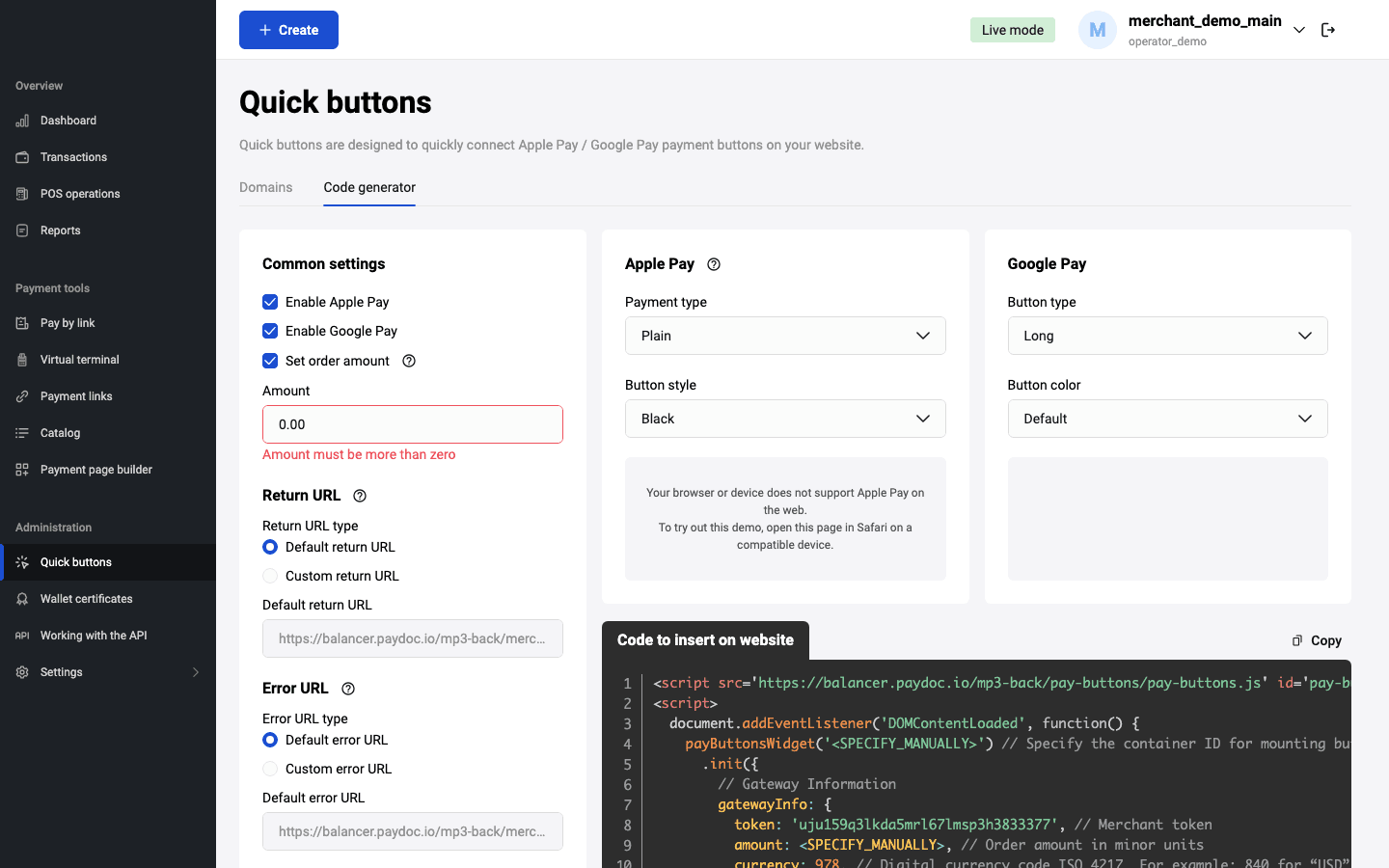Click the Quick buttons sidebar icon
Screen dimensions: 1389x868
[x=22, y=562]
